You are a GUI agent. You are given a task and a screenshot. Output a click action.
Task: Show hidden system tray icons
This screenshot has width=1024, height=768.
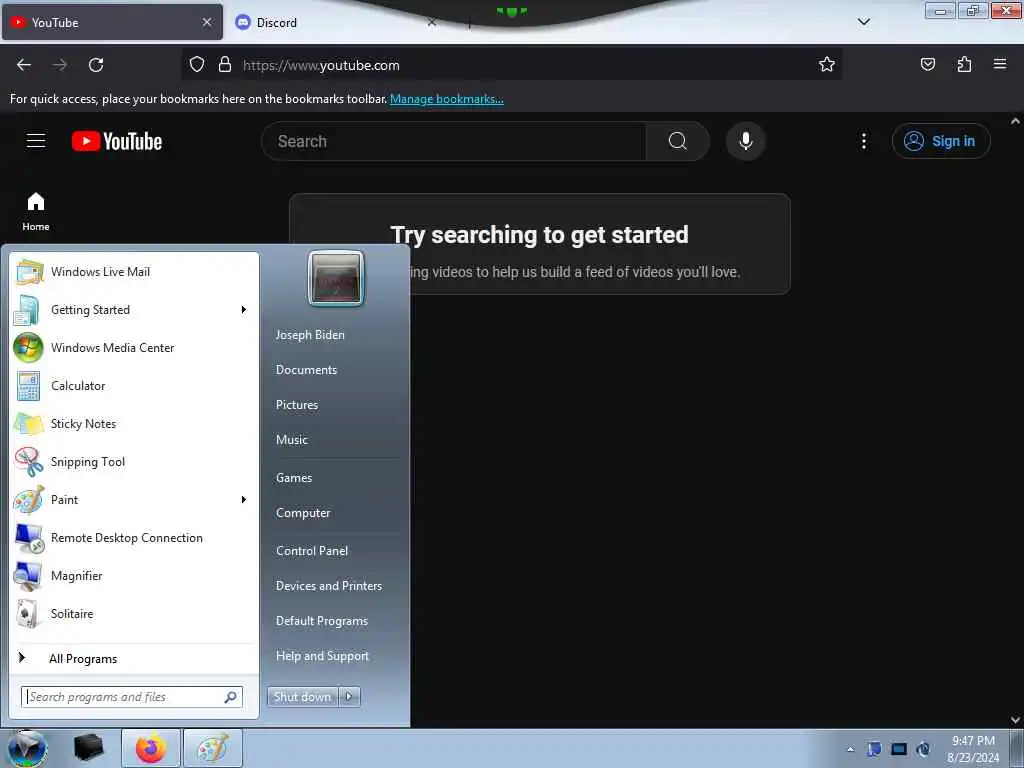tap(850, 749)
